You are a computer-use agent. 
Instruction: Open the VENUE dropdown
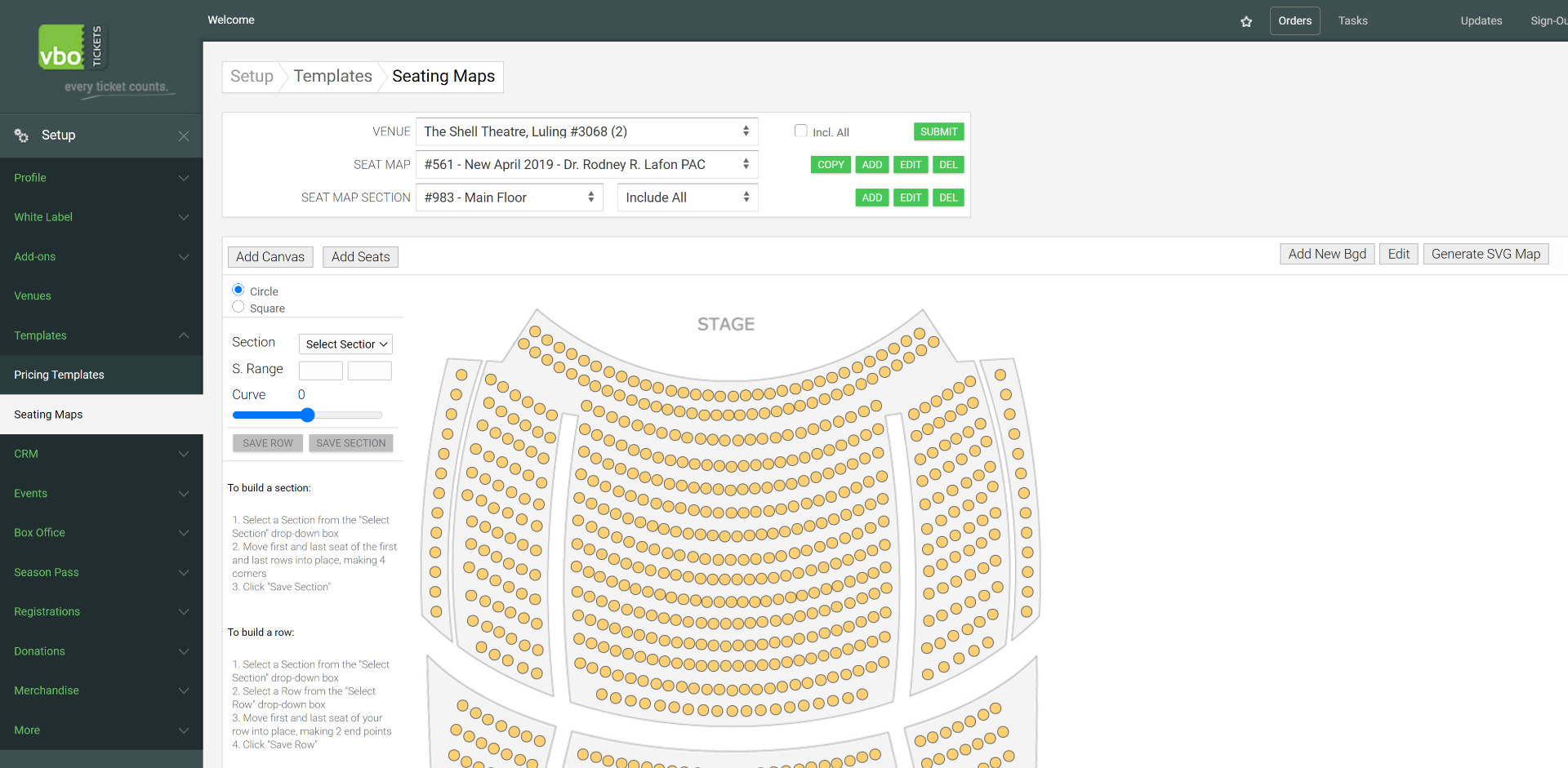click(x=586, y=131)
